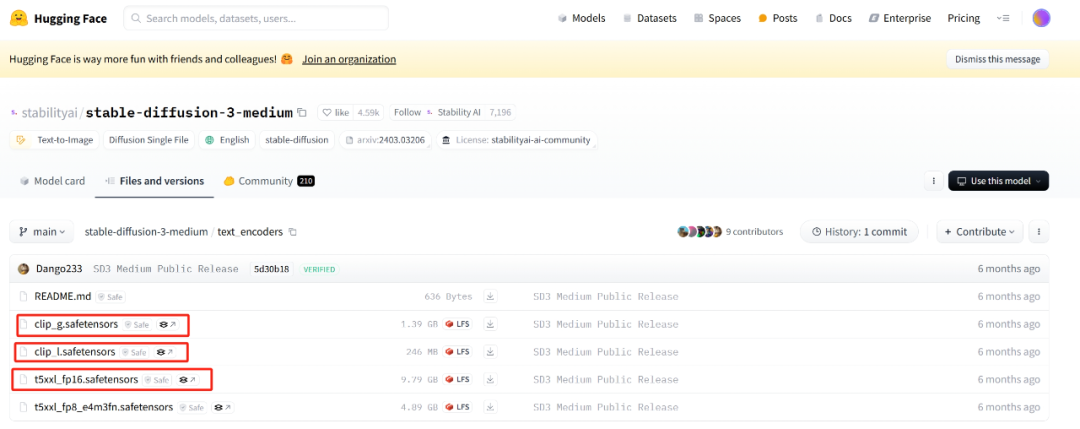Open the t5xxl_fp16.safetensors tensor viewer icon

coord(187,379)
